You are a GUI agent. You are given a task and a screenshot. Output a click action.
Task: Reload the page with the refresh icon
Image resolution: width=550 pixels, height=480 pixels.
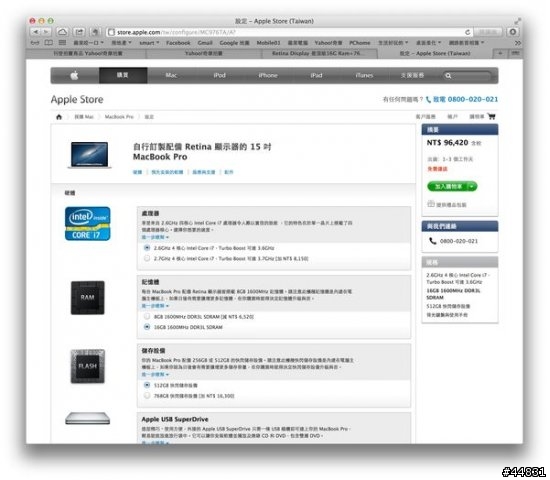click(467, 32)
